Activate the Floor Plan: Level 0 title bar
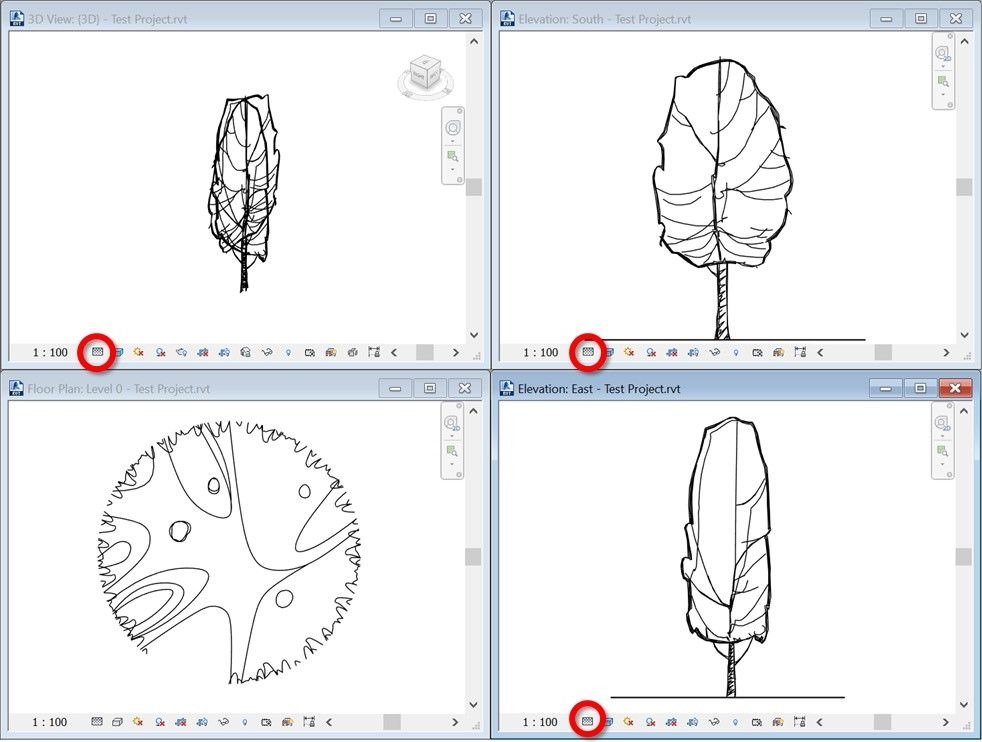Screen dimensions: 982x742 click(x=118, y=388)
